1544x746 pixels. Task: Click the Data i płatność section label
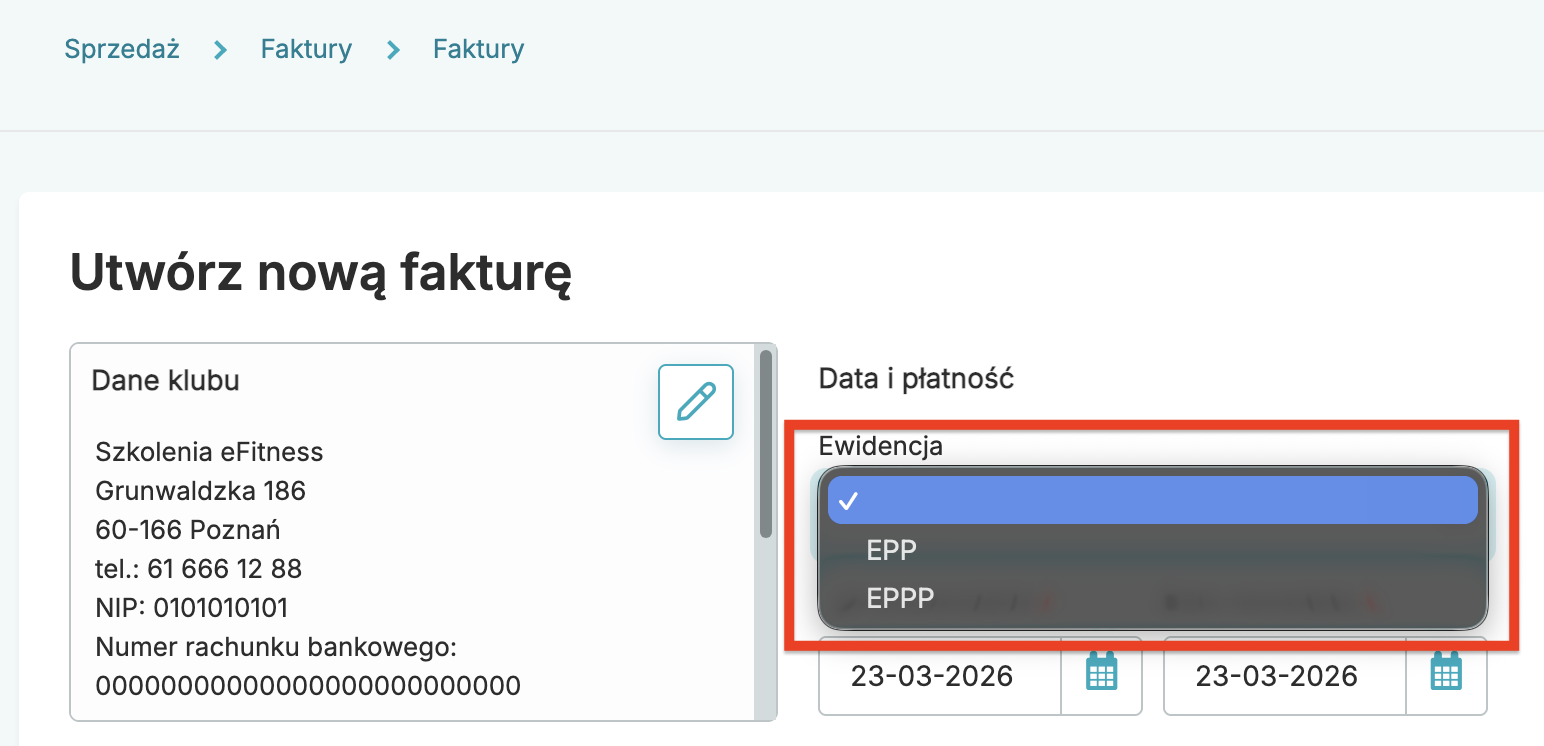[x=916, y=379]
